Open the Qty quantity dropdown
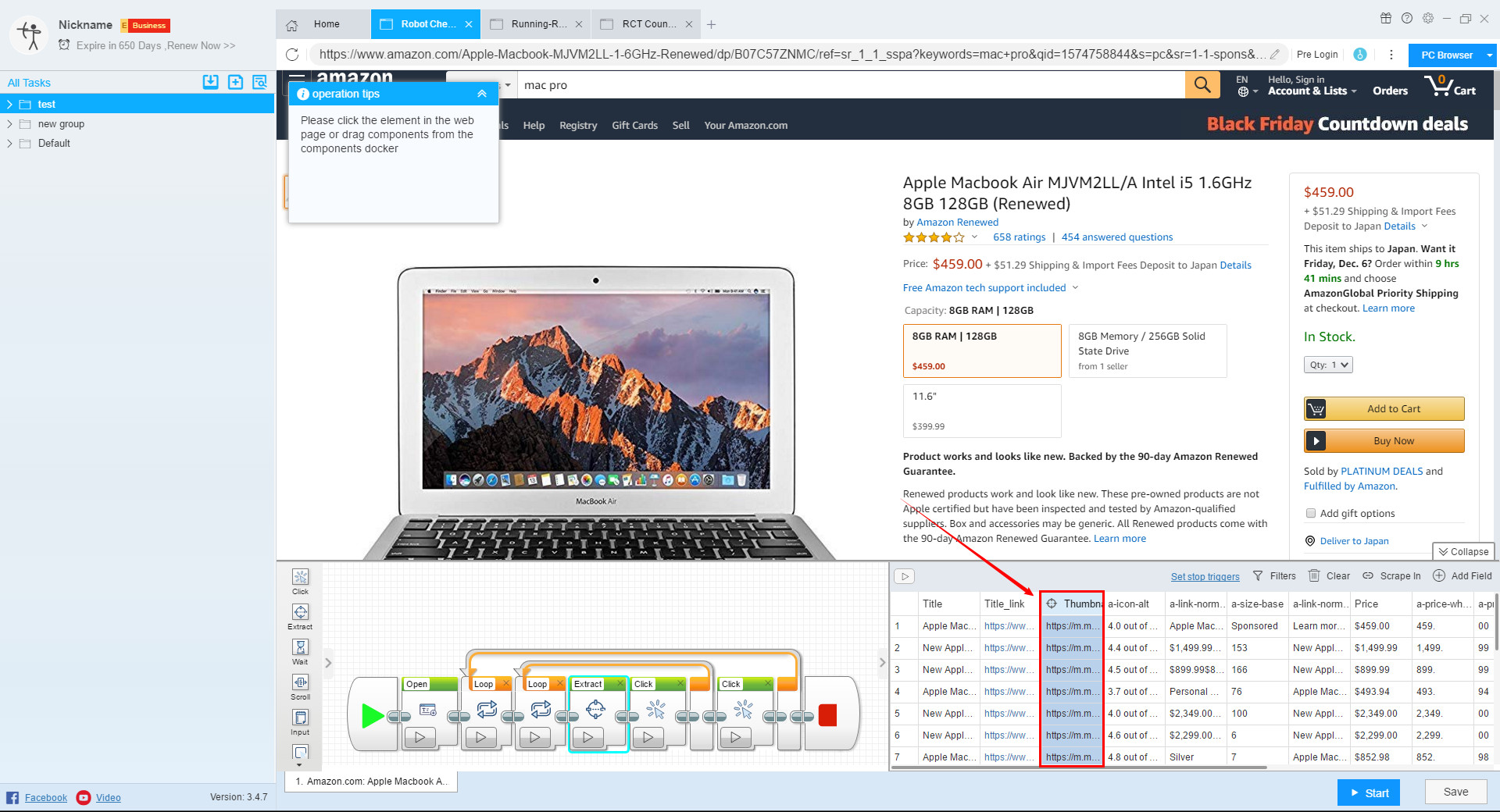 coord(1327,365)
